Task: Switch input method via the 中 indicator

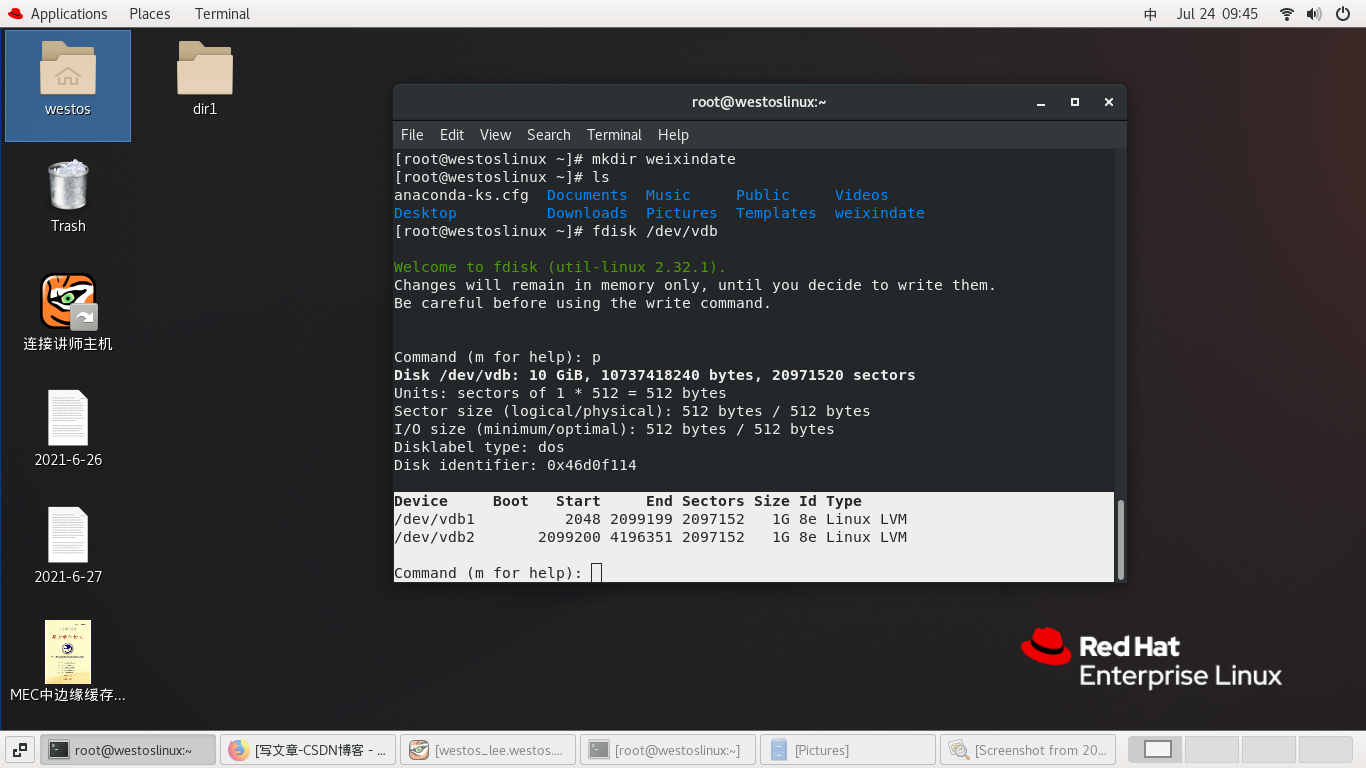Action: coord(1151,13)
